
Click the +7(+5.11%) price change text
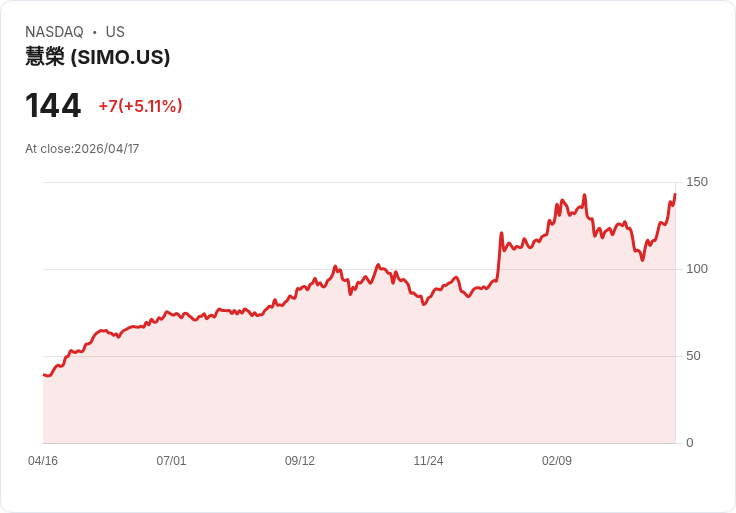[x=140, y=106]
